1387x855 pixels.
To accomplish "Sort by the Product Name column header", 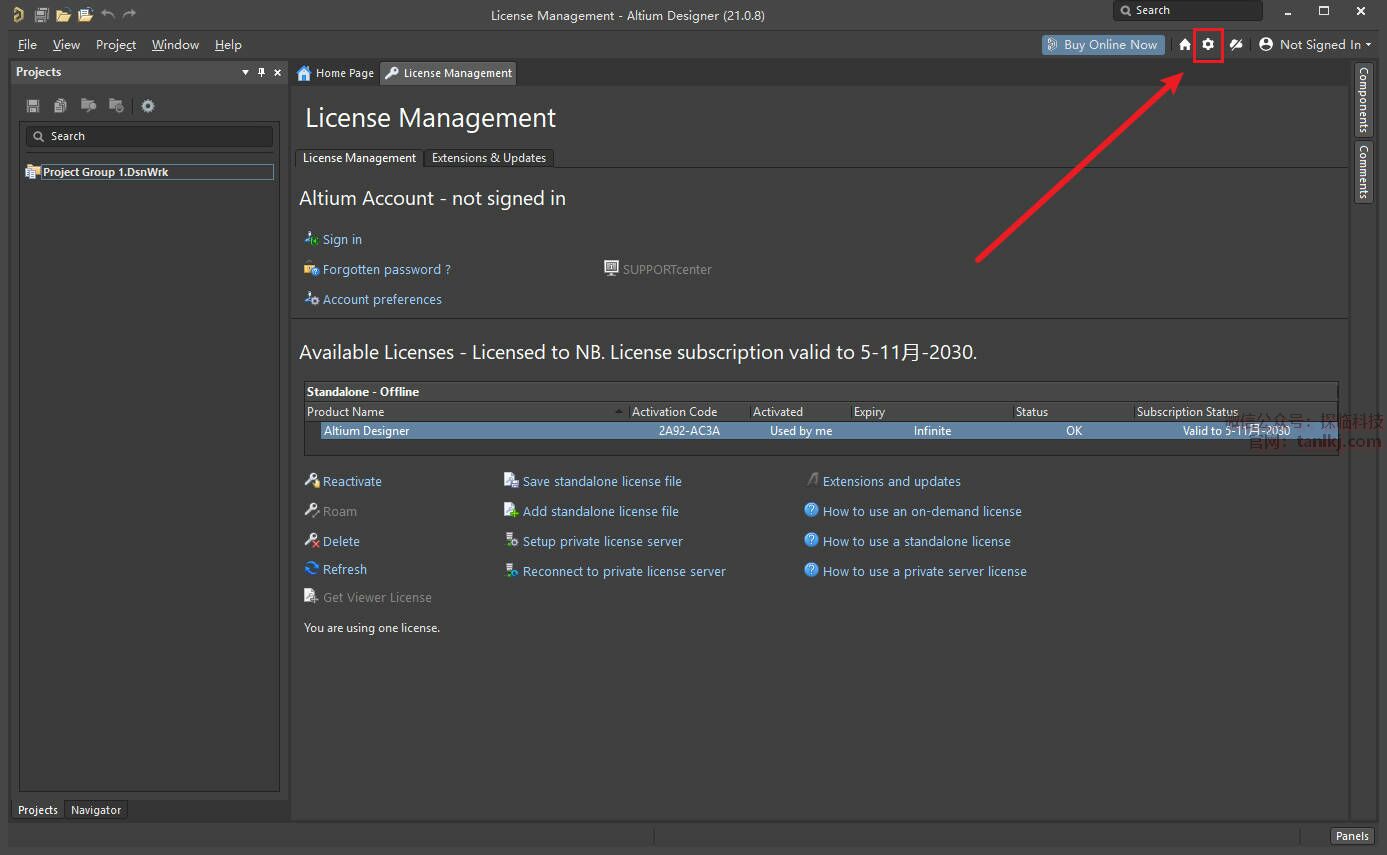I will [467, 412].
